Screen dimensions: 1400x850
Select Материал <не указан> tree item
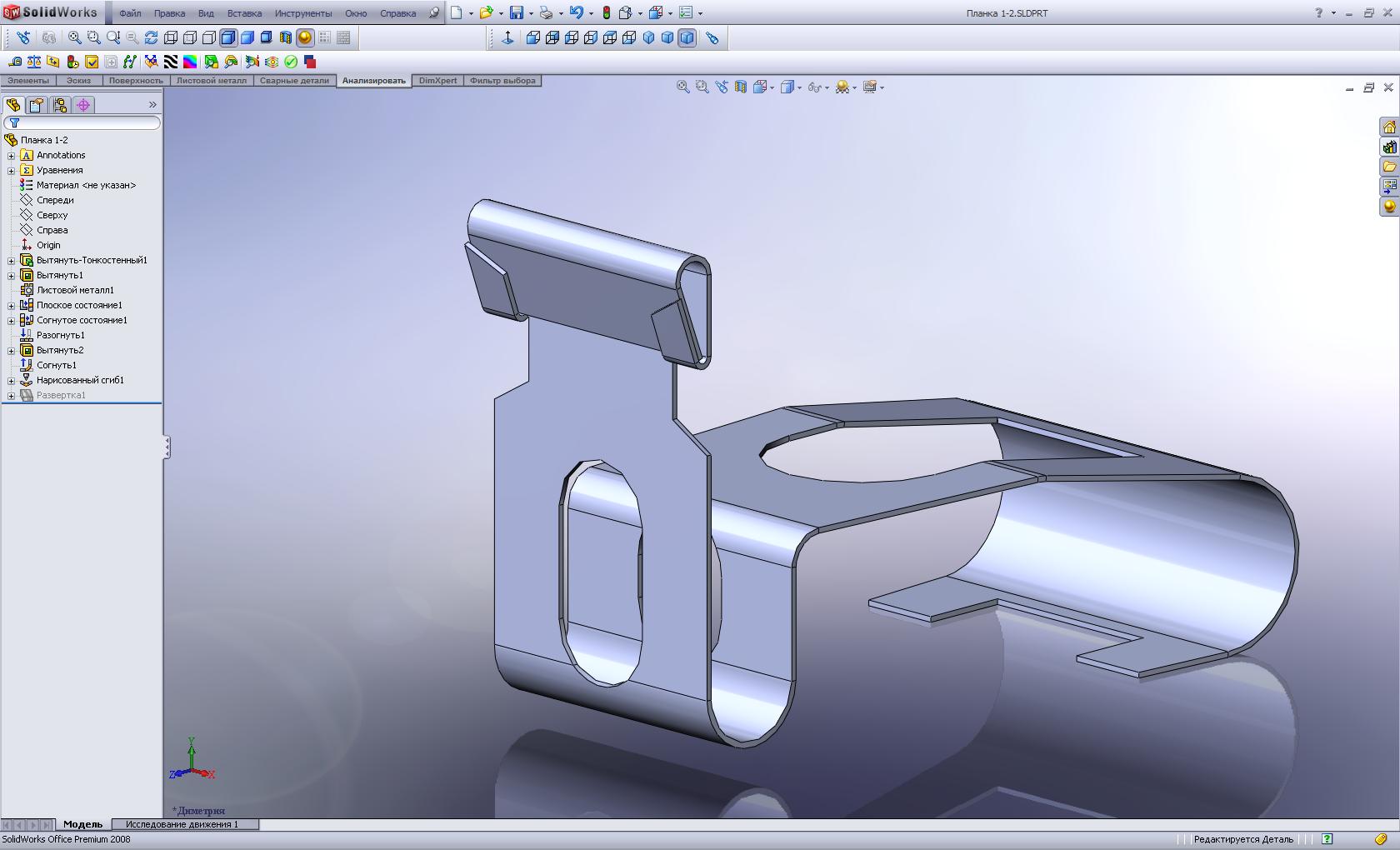click(77, 185)
